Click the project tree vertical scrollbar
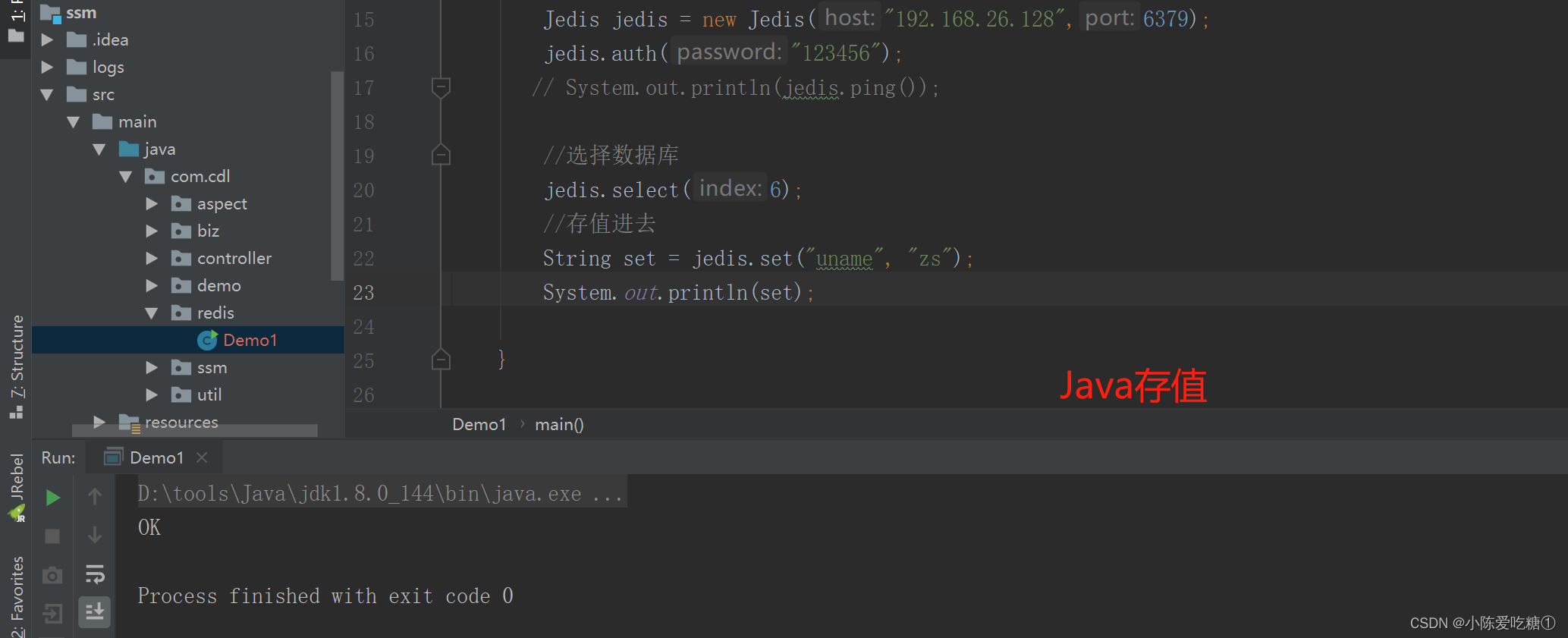 [x=337, y=176]
